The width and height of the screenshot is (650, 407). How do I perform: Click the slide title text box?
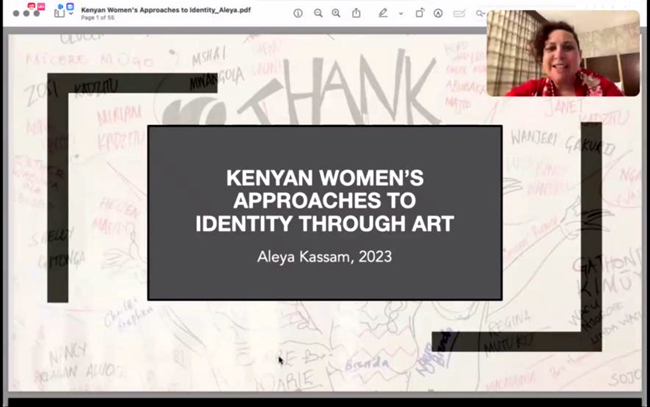click(x=324, y=200)
